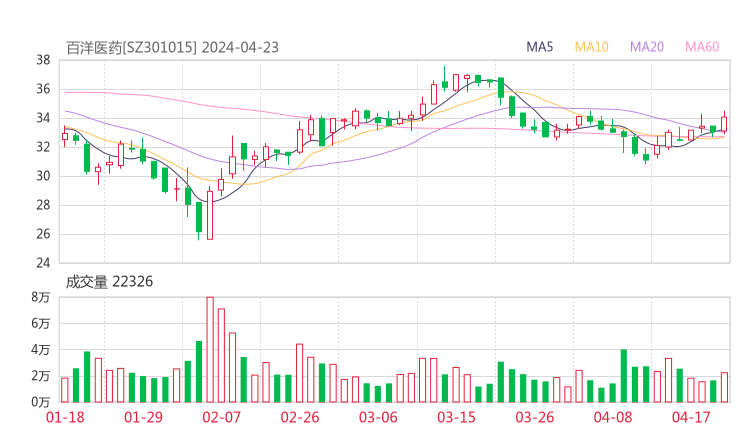Click the 26 price axis label
The height and width of the screenshot is (440, 740).
pos(43,234)
